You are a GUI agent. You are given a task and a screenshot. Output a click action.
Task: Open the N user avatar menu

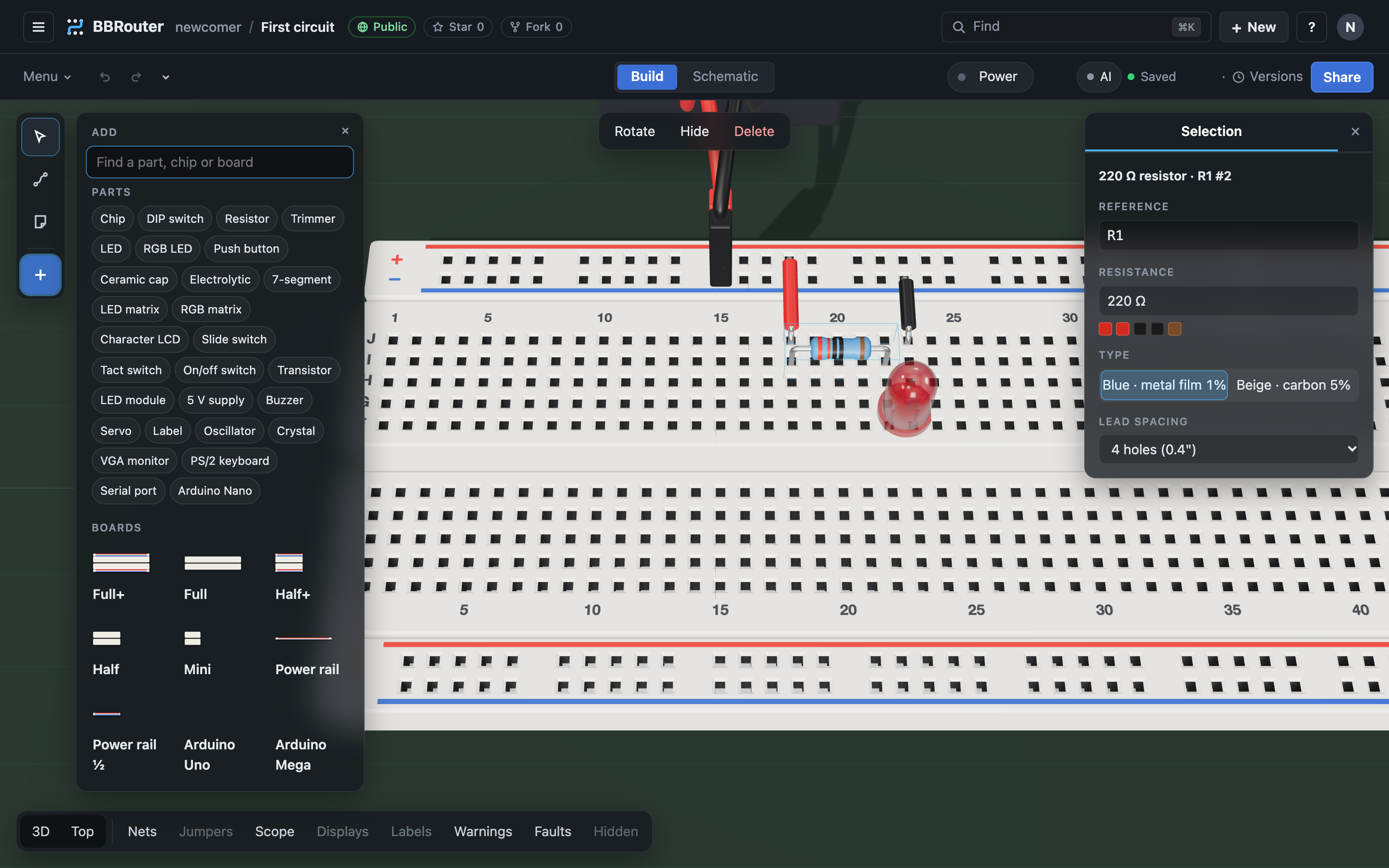coord(1350,27)
